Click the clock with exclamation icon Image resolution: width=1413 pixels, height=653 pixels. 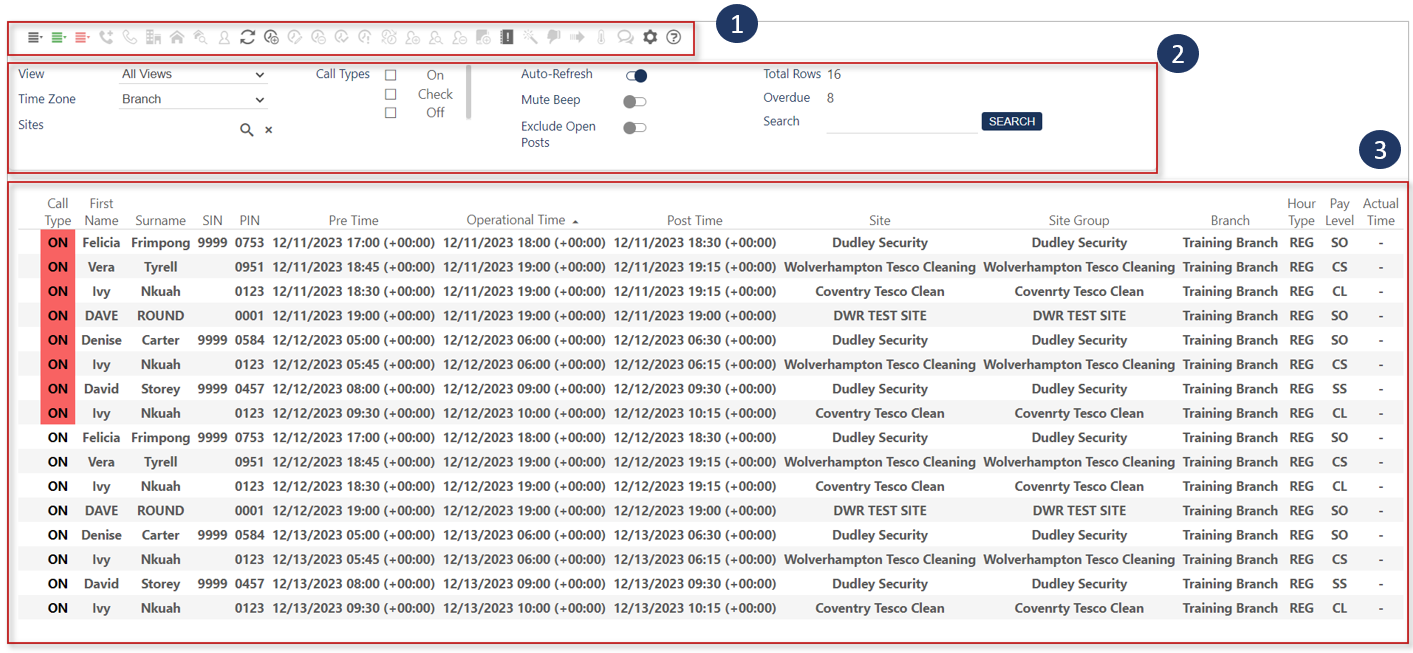[x=365, y=37]
